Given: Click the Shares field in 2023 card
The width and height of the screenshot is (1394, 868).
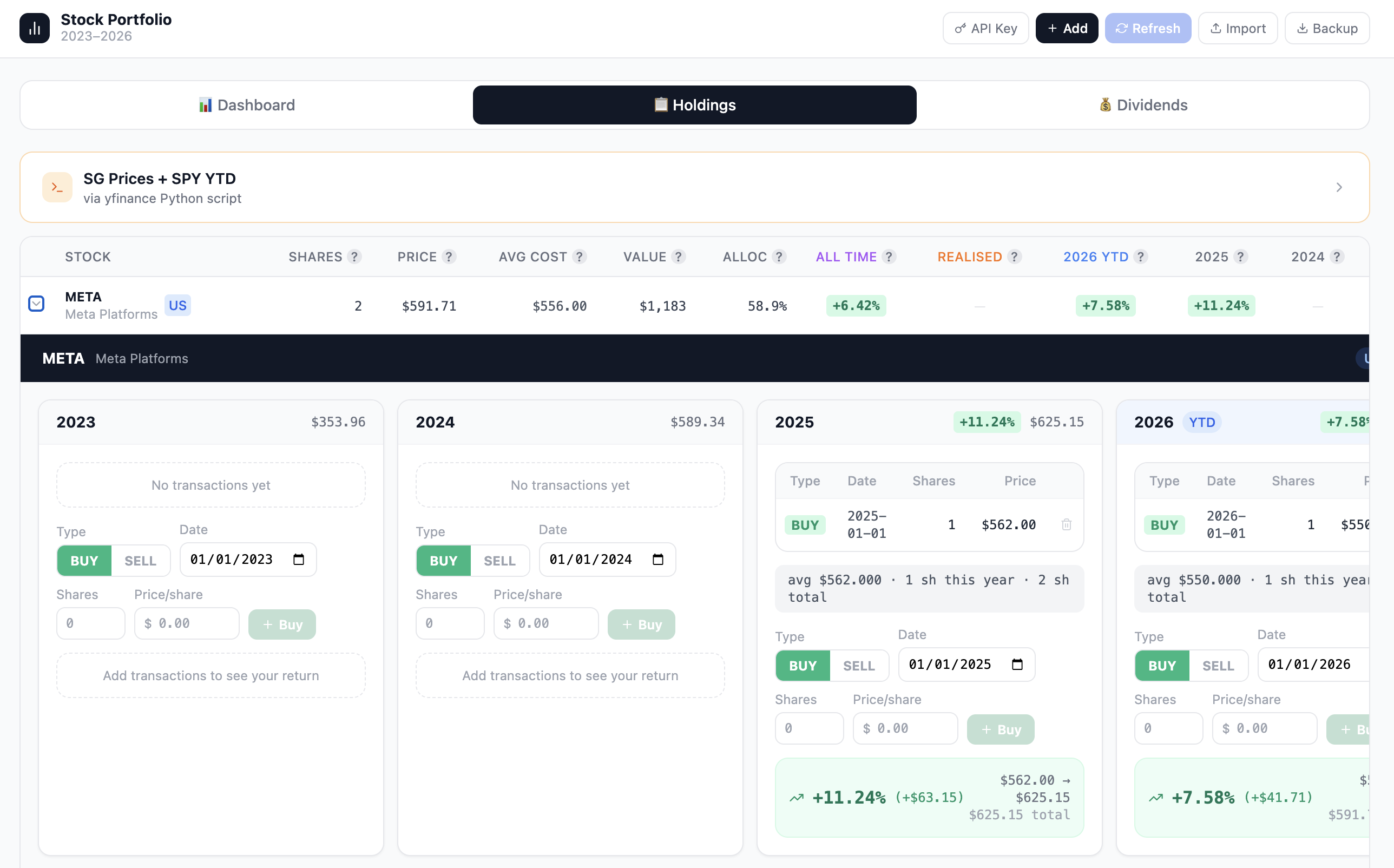Looking at the screenshot, I should (x=91, y=623).
